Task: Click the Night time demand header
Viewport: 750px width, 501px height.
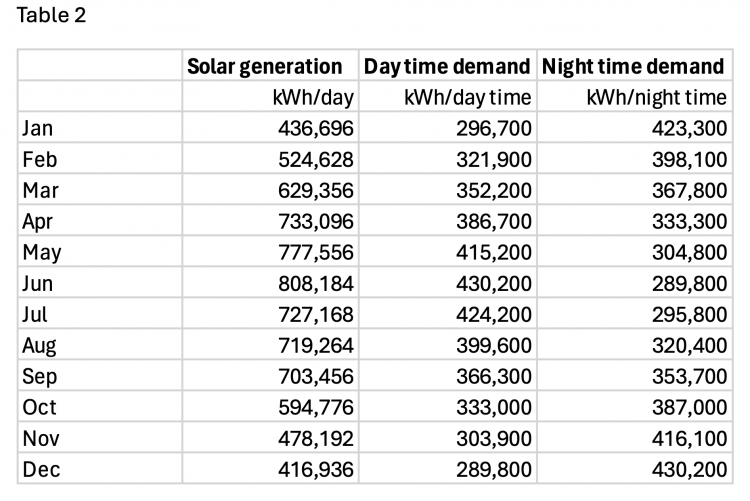Action: (x=632, y=66)
